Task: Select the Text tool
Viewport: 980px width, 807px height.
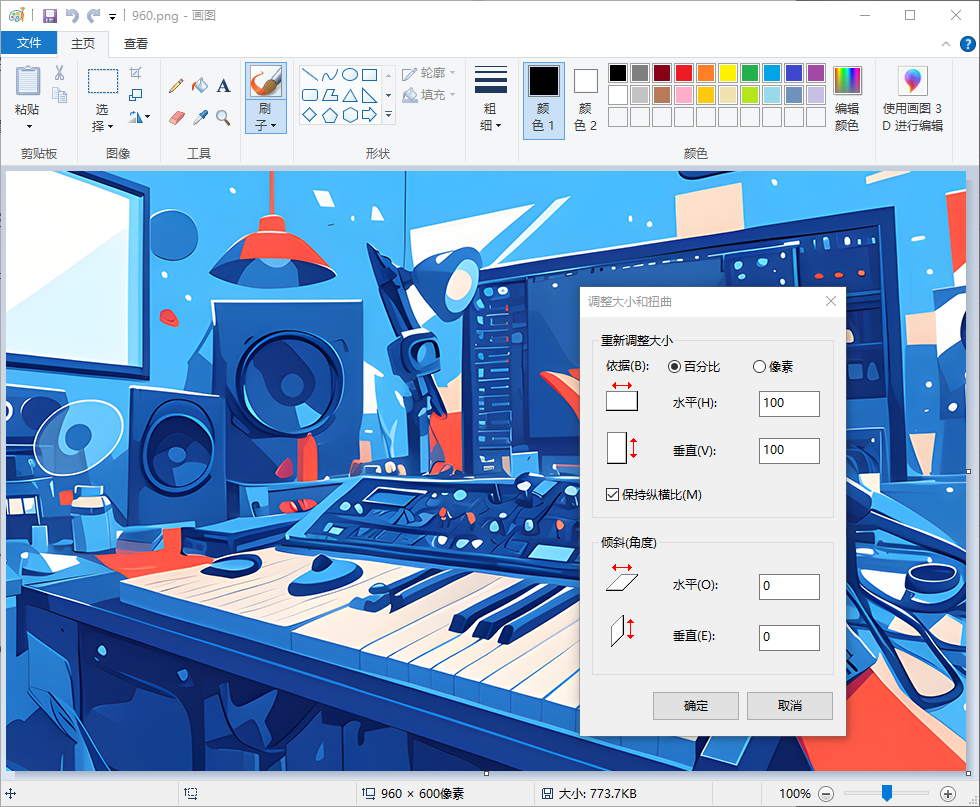Action: click(x=224, y=86)
